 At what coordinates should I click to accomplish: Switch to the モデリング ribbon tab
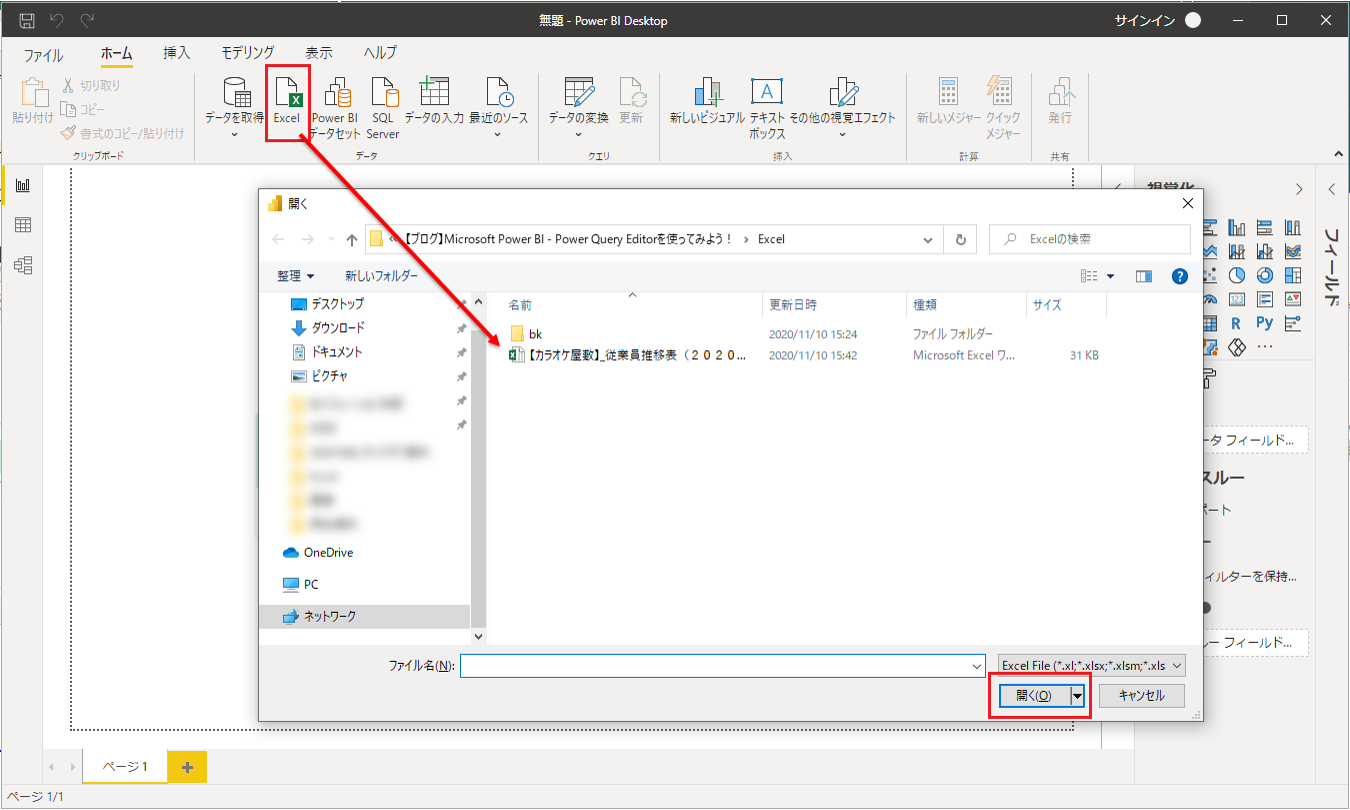(247, 53)
